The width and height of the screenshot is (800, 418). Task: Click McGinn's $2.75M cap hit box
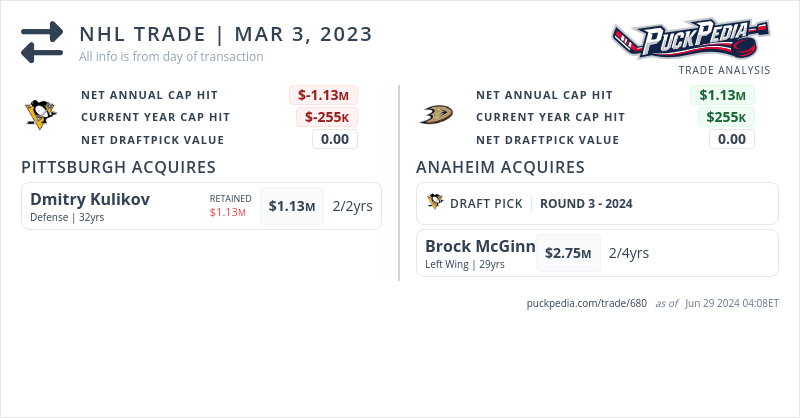pyautogui.click(x=568, y=254)
